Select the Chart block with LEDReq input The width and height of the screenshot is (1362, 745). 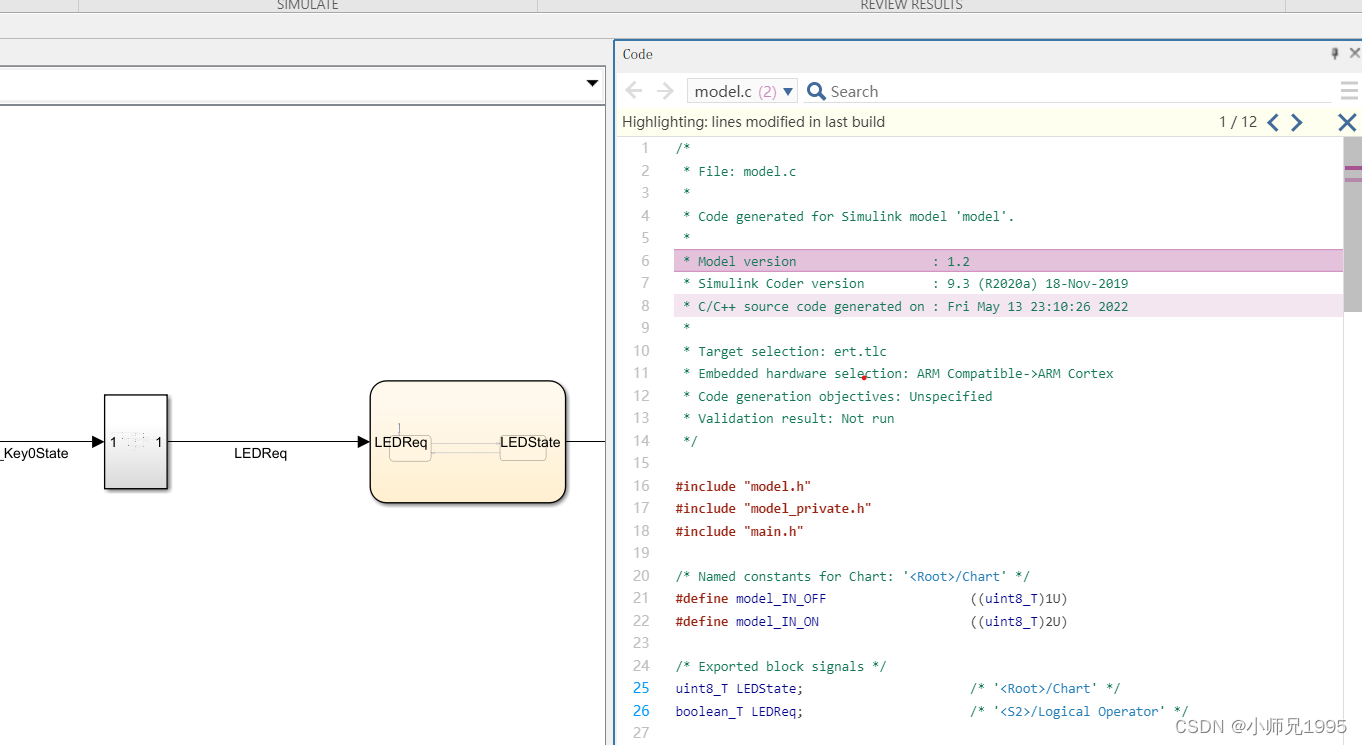468,441
